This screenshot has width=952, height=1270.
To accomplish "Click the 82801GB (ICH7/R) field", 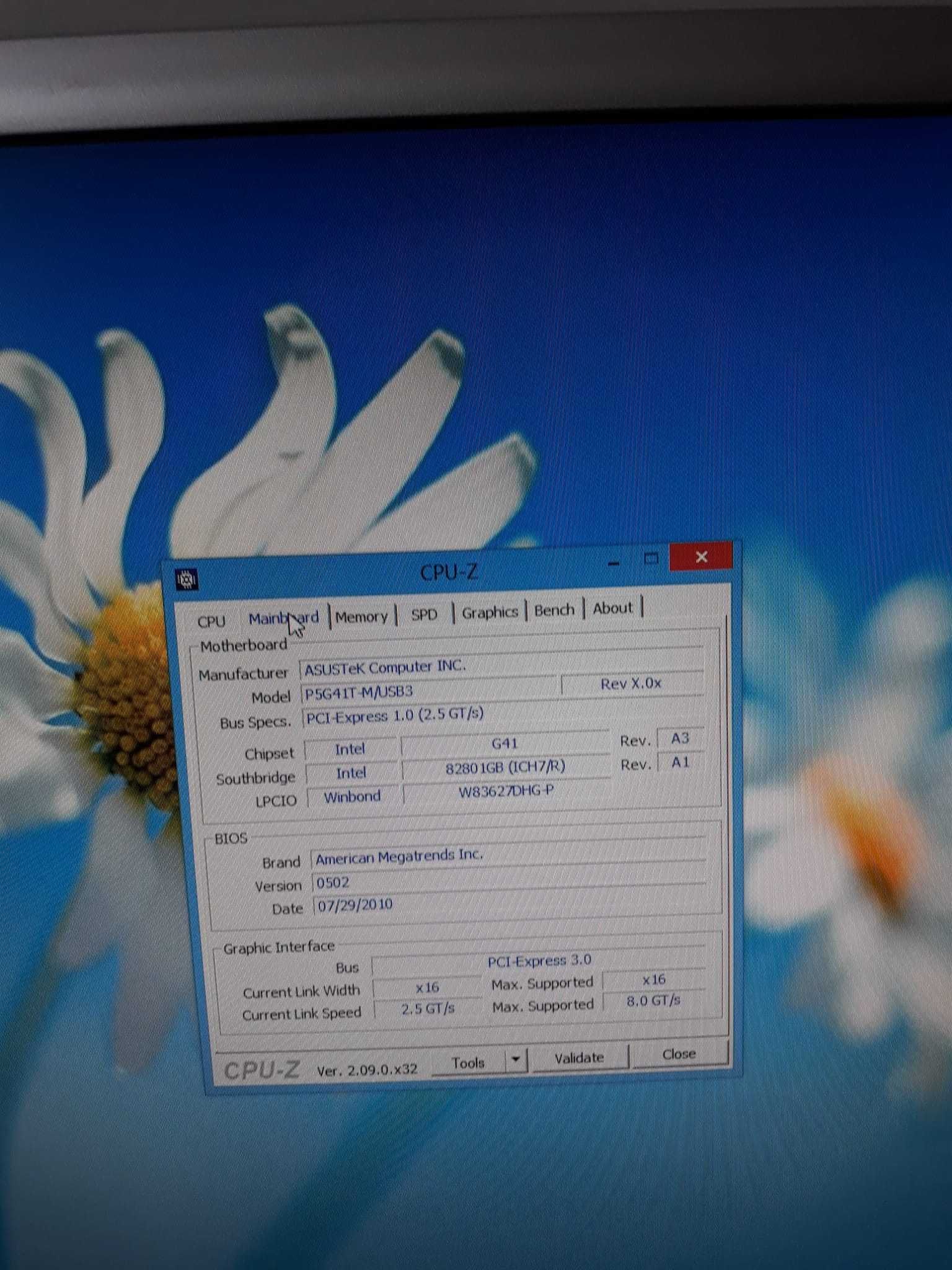I will tap(506, 767).
